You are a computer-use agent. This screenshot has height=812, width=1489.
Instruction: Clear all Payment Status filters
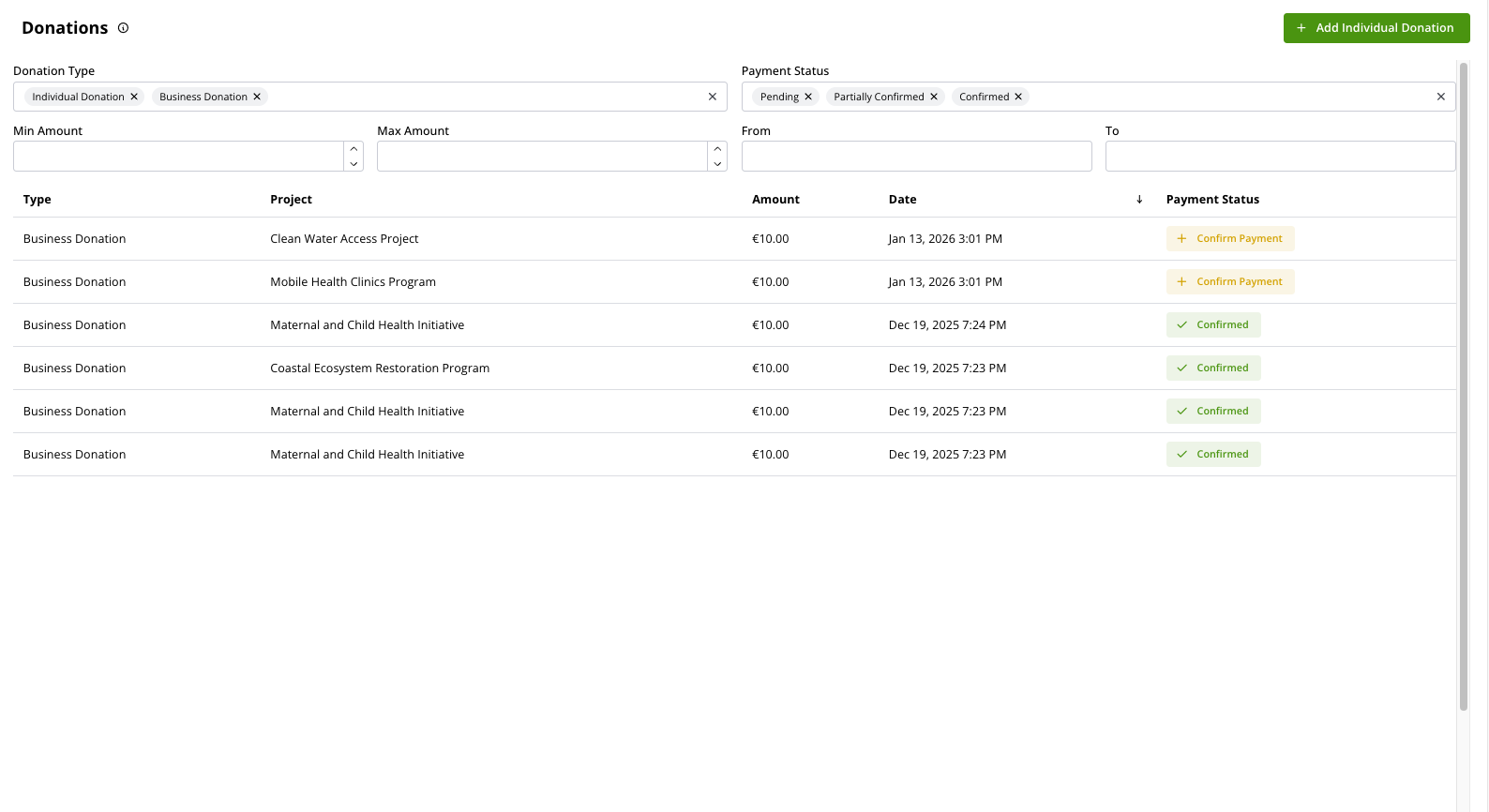click(1441, 97)
